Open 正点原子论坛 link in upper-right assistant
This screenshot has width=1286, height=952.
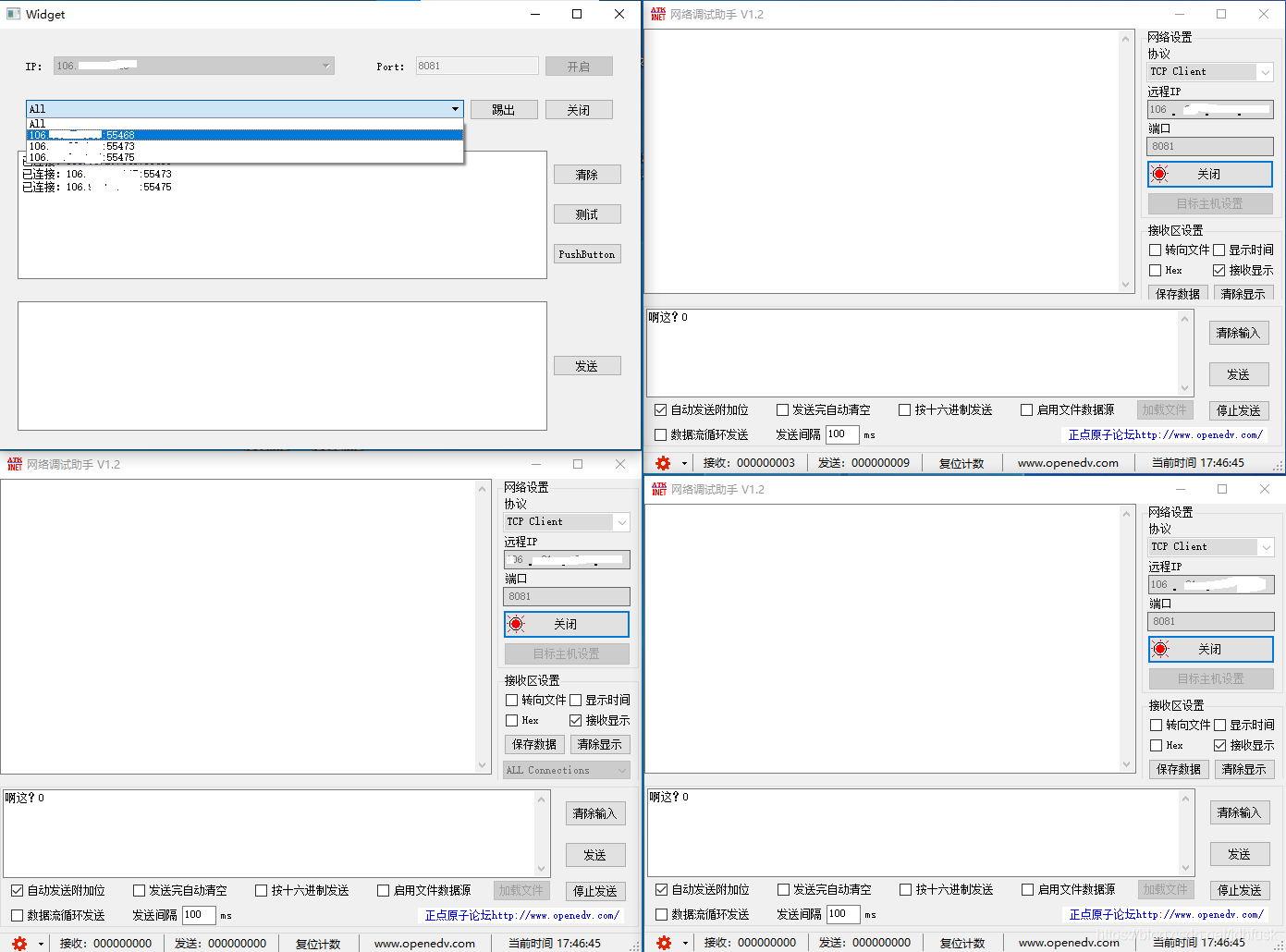pyautogui.click(x=1166, y=434)
